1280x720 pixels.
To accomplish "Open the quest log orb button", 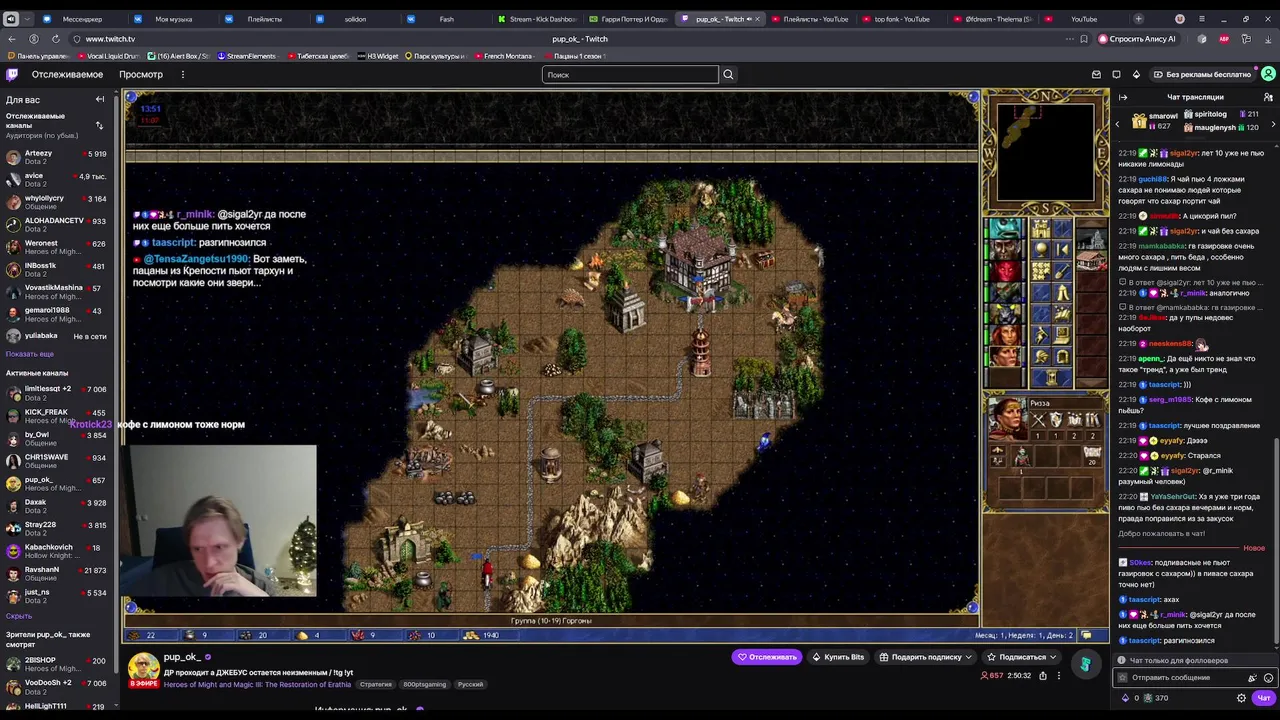I will (x=1041, y=249).
